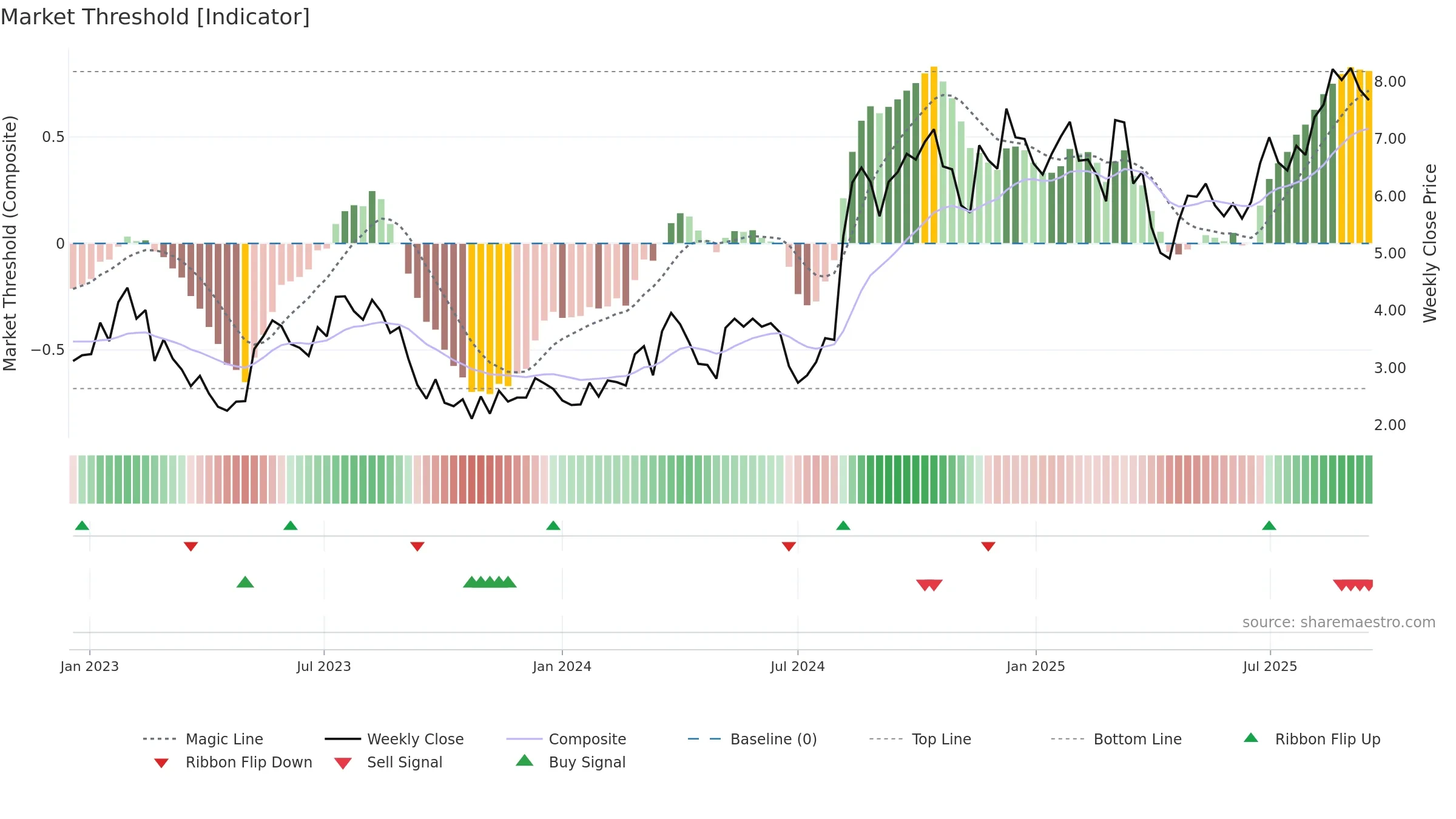The width and height of the screenshot is (1456, 819).
Task: Click the Weekly Close Price axis title
Action: coord(1430,243)
